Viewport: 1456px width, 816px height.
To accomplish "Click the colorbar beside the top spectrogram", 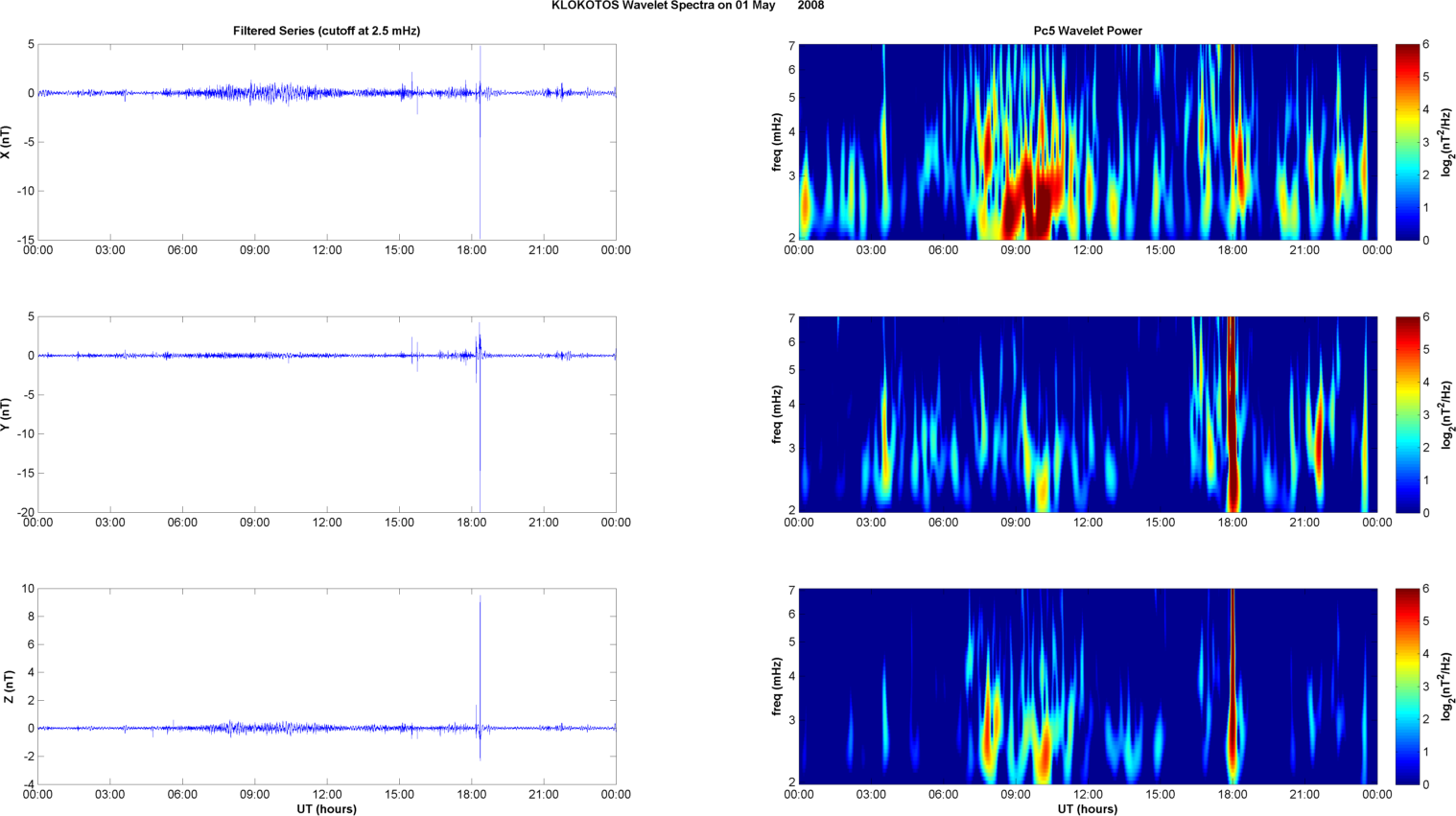I will click(x=1407, y=142).
